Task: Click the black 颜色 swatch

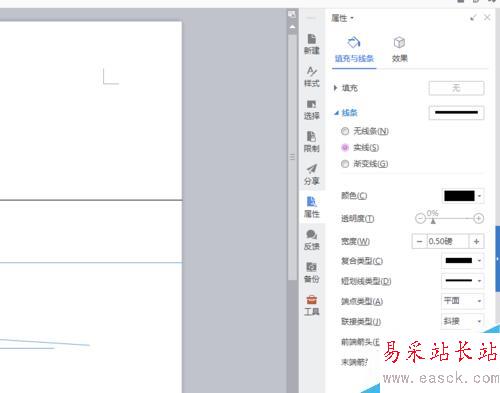Action: click(459, 196)
